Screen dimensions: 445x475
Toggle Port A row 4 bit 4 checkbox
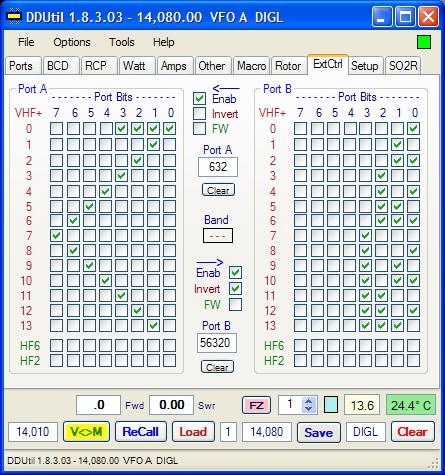(106, 191)
